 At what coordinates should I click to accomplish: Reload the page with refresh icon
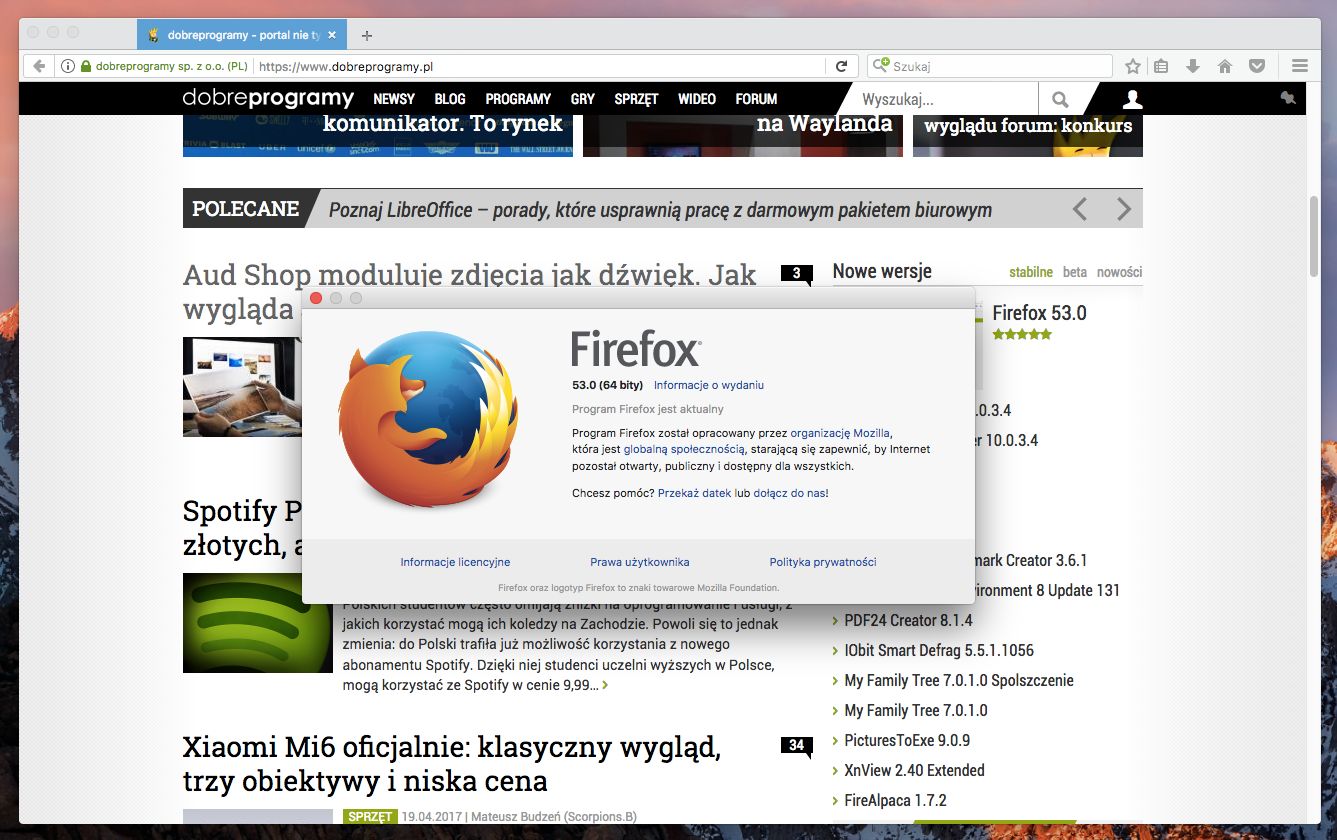[x=842, y=66]
